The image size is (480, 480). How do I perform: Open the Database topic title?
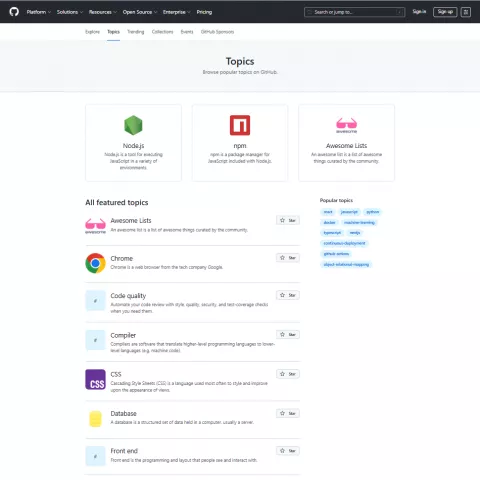click(123, 413)
